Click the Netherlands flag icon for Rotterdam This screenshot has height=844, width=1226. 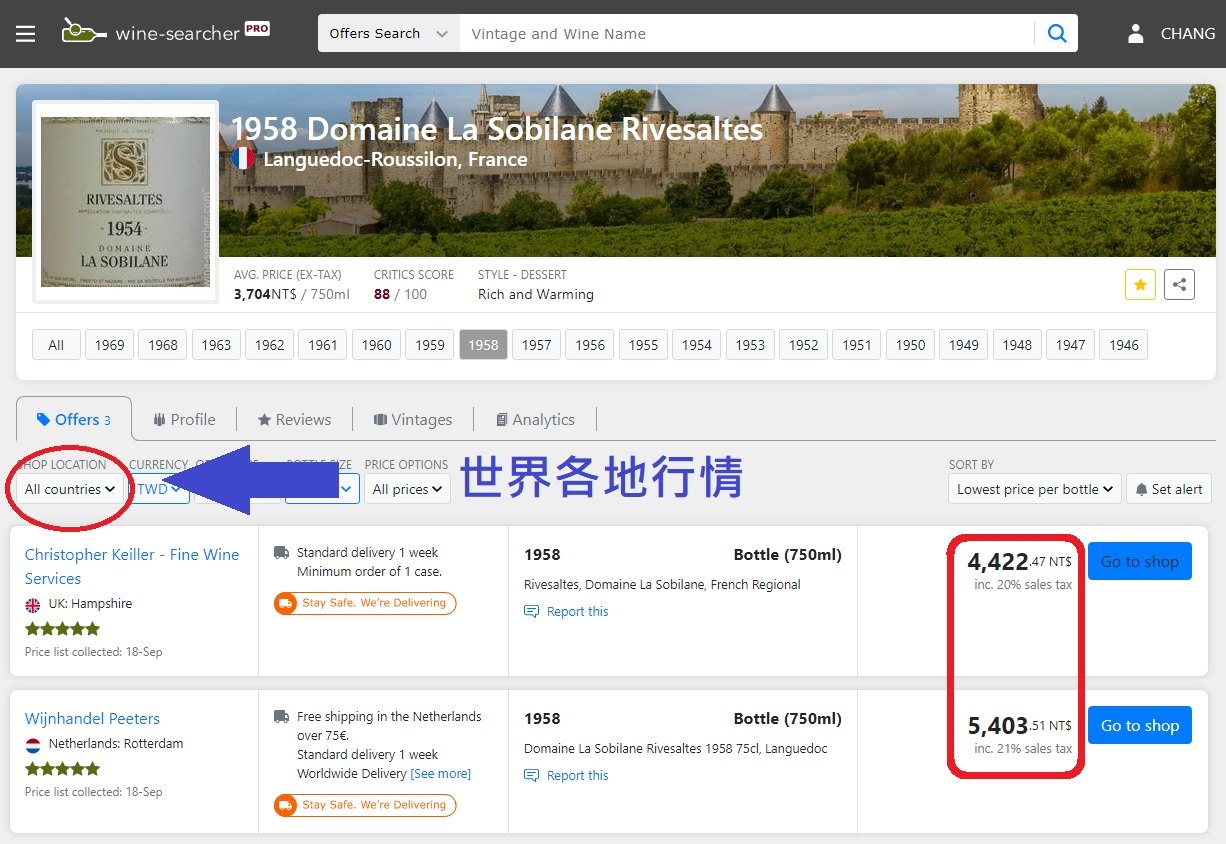pos(33,744)
